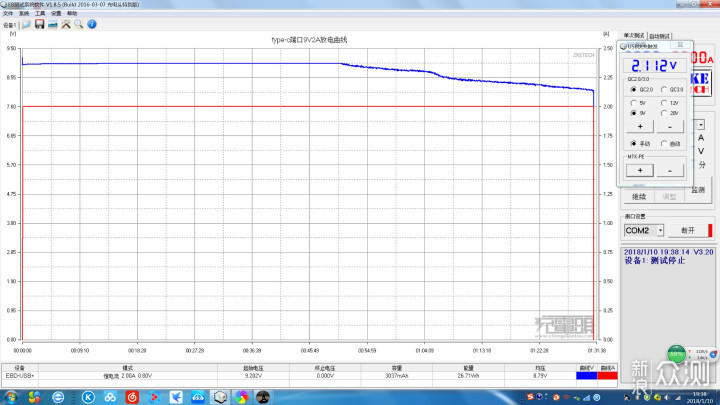Select the QC3.0 radio option
This screenshot has height=405, width=720.
[662, 89]
